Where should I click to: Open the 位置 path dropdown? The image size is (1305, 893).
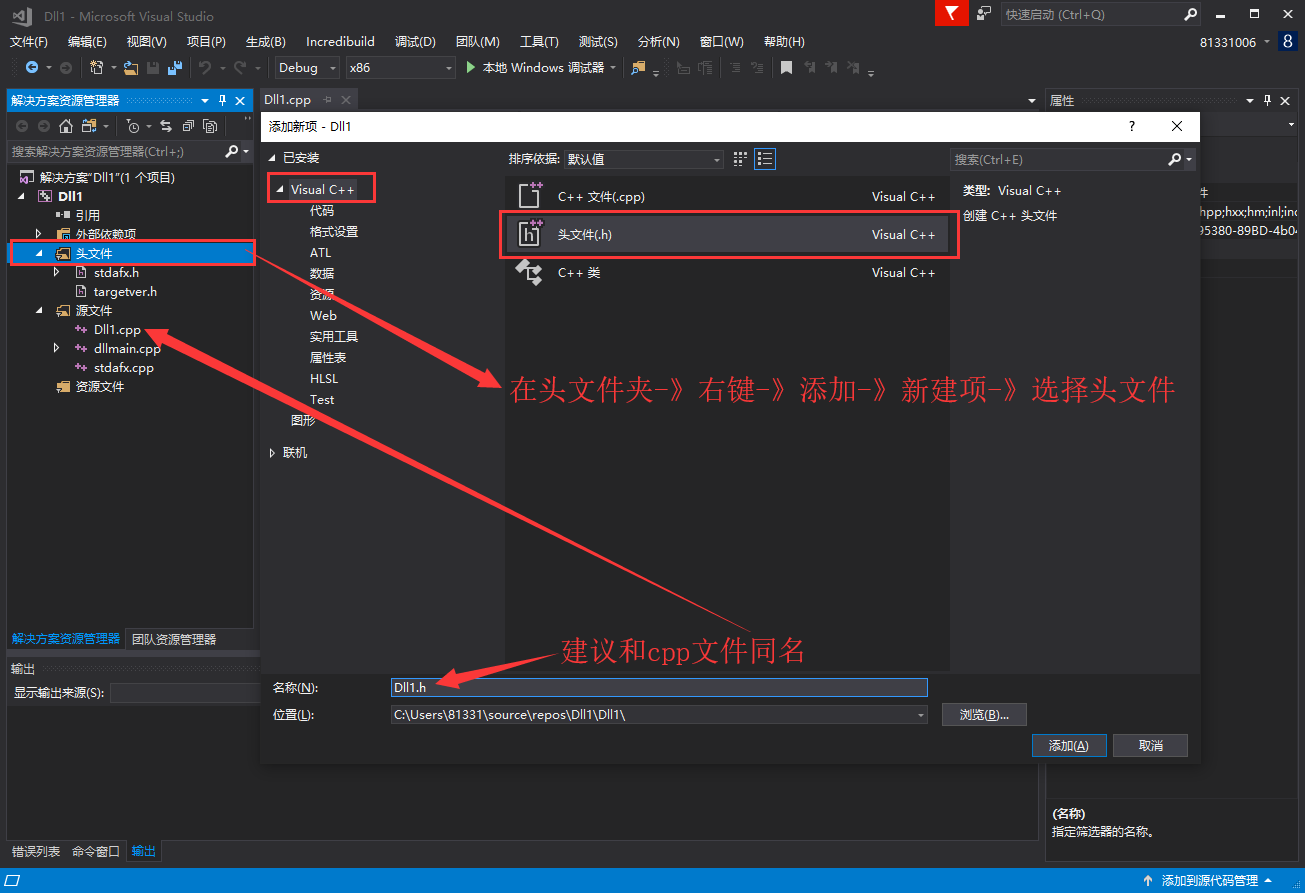pyautogui.click(x=920, y=715)
